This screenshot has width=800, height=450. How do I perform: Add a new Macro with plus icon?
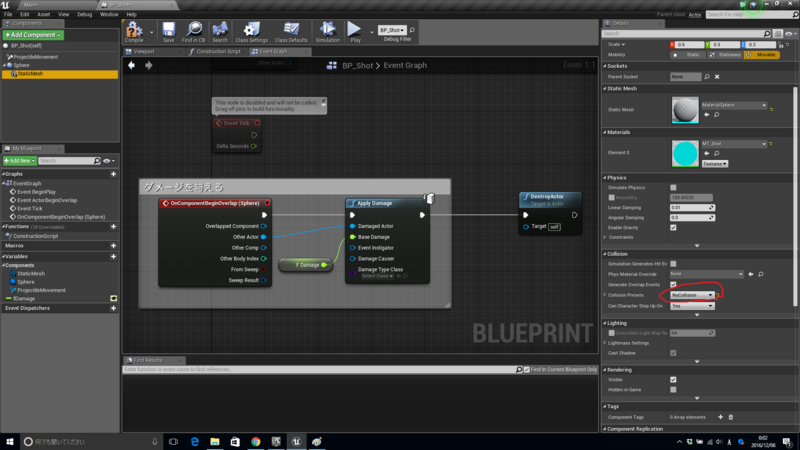pyautogui.click(x=113, y=245)
